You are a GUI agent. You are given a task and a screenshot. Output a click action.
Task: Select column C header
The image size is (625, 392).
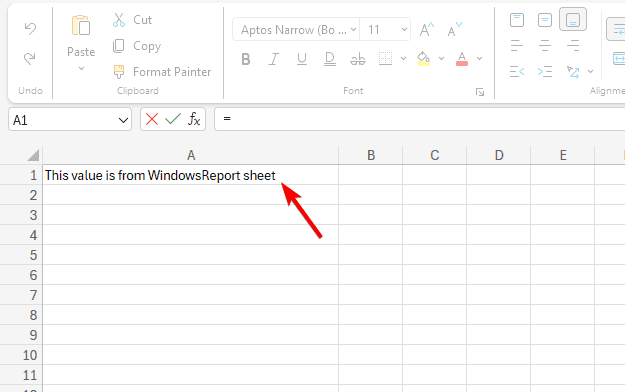pyautogui.click(x=434, y=155)
